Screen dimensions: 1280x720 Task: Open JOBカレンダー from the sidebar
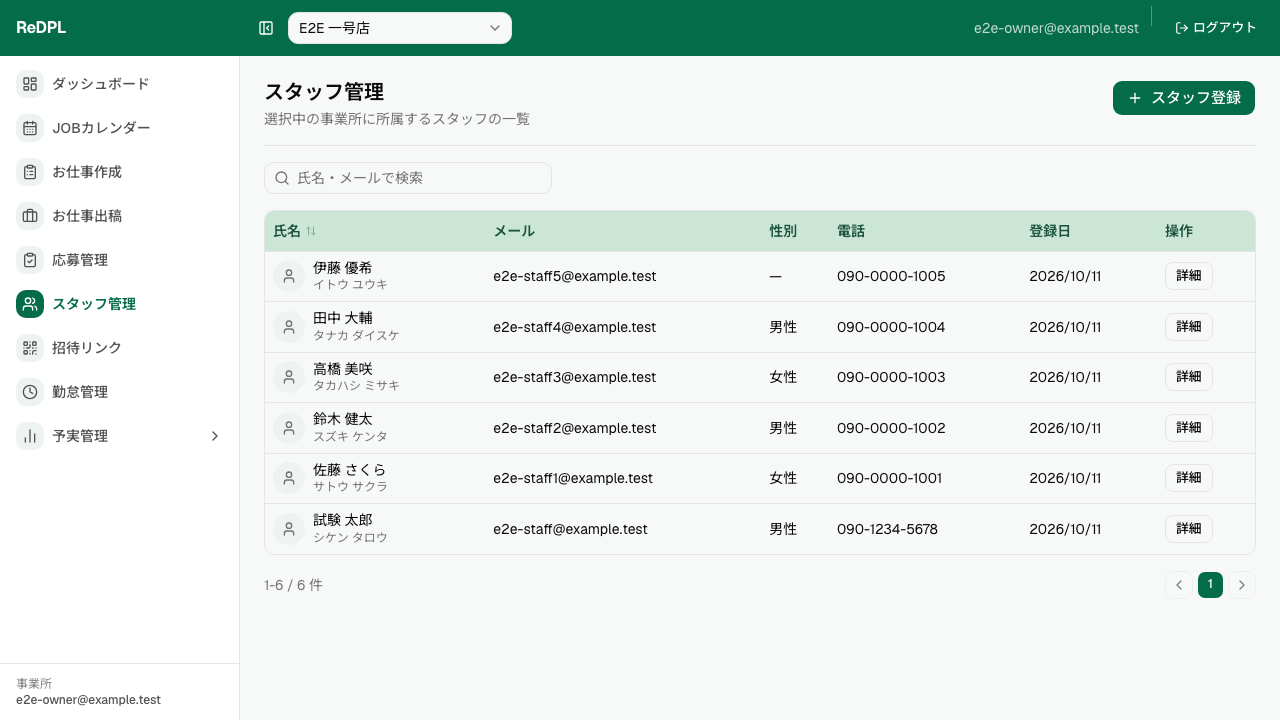[120, 128]
